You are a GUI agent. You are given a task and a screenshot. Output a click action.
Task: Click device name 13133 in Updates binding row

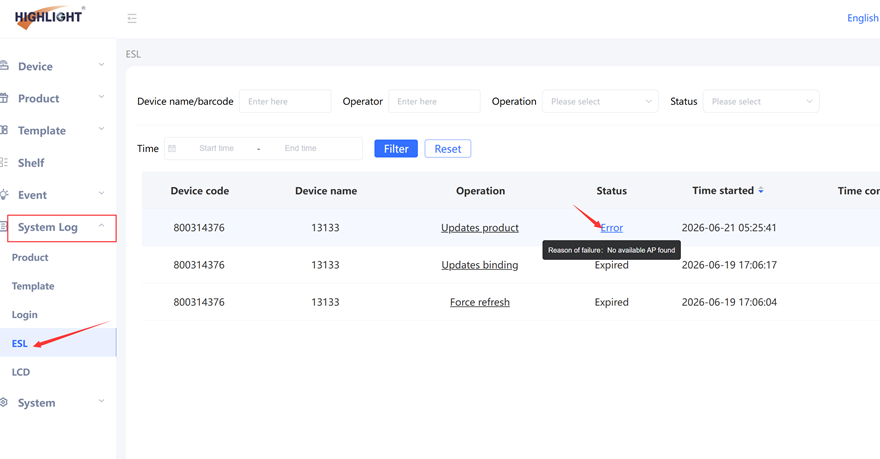326,265
